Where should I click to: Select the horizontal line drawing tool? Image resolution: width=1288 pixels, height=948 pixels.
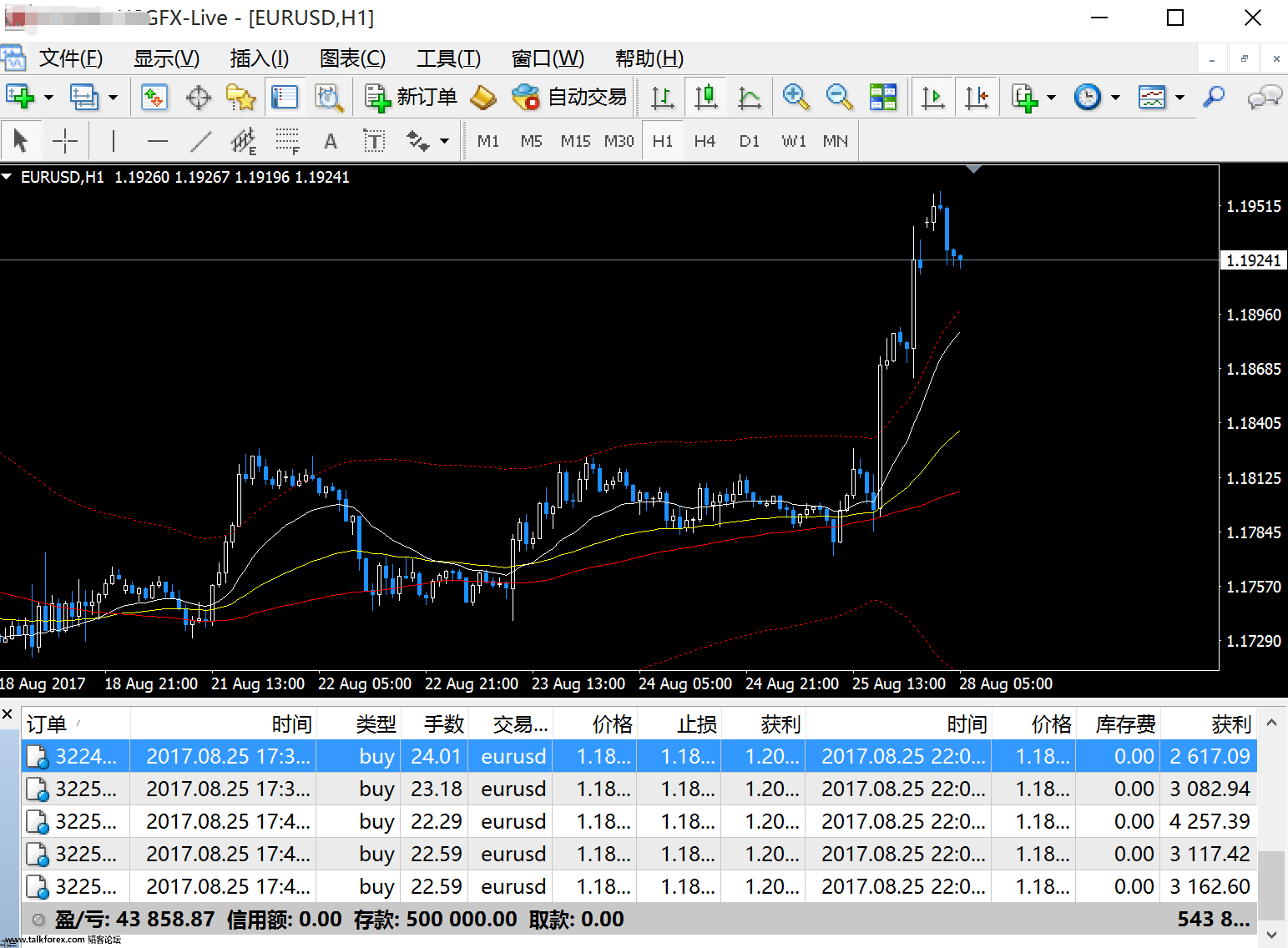(x=157, y=141)
